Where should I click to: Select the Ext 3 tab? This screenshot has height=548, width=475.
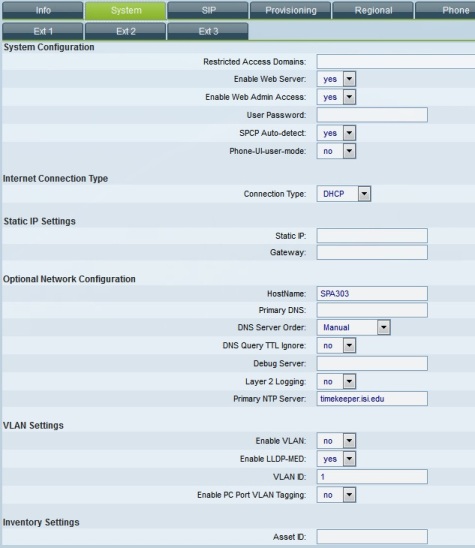coord(208,31)
